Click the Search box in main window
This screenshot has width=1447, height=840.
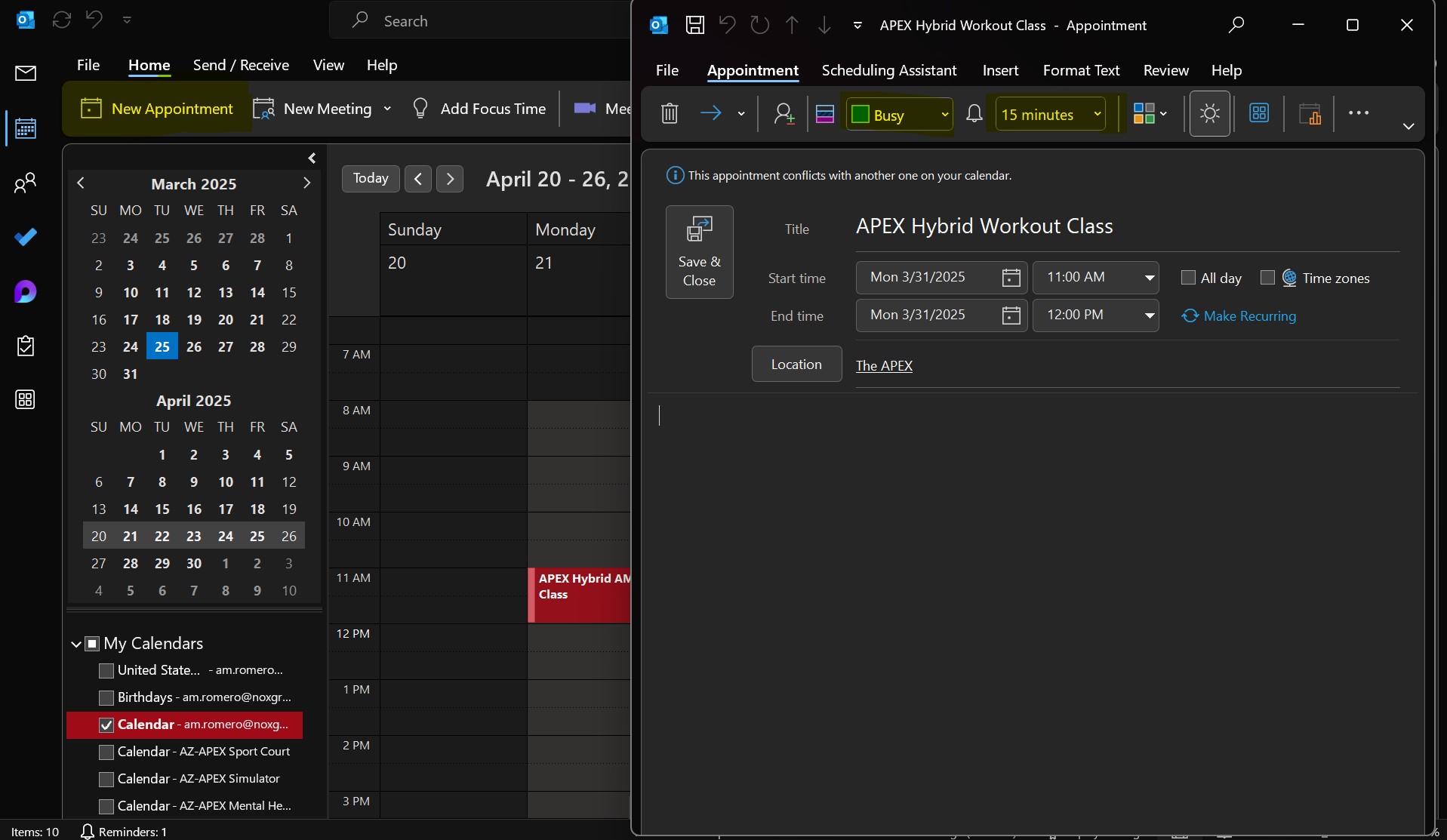(x=480, y=20)
